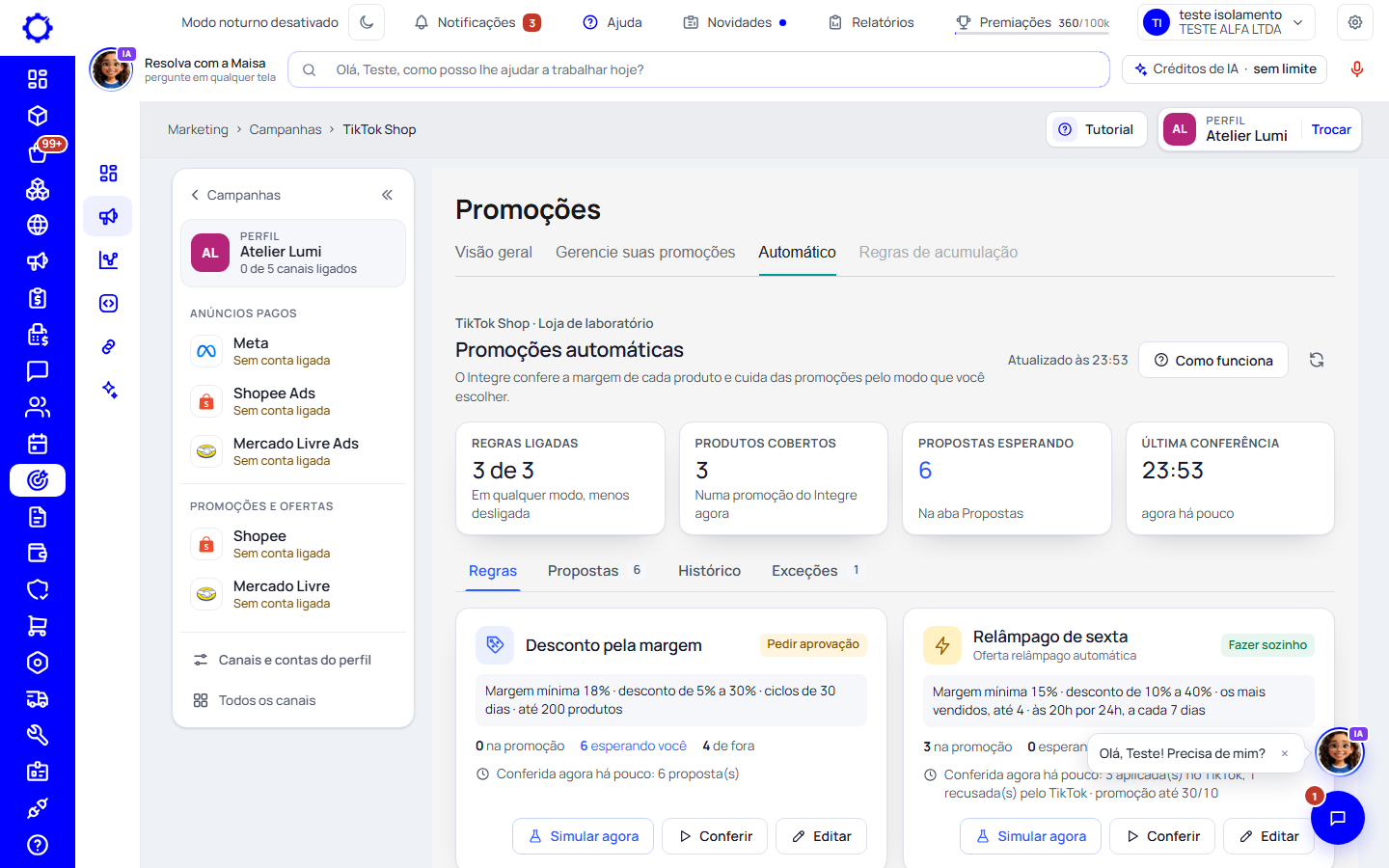Select Meta under Anúncios pagos
Image resolution: width=1389 pixels, height=868 pixels.
(x=293, y=351)
